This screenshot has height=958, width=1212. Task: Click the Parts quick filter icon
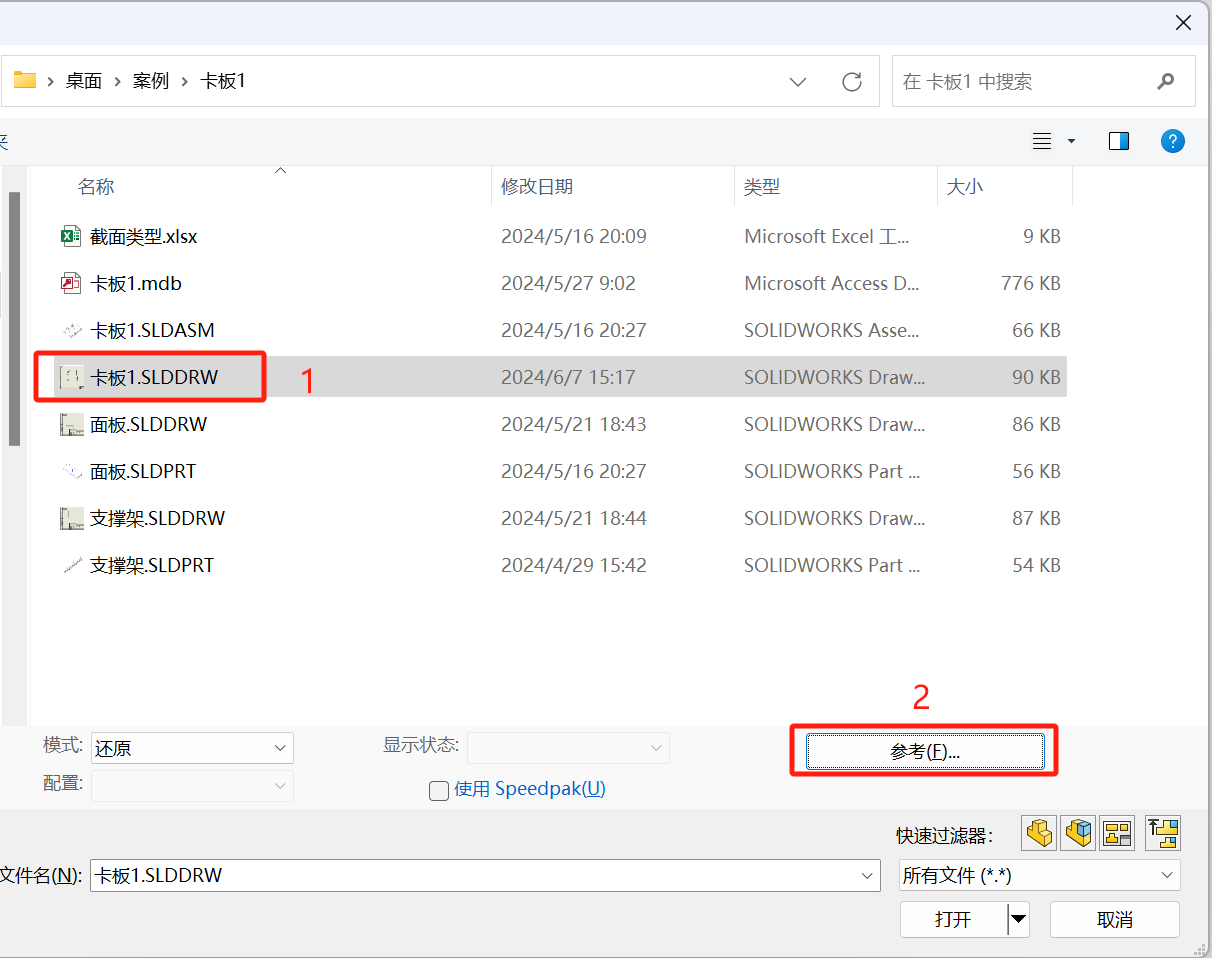point(1040,832)
